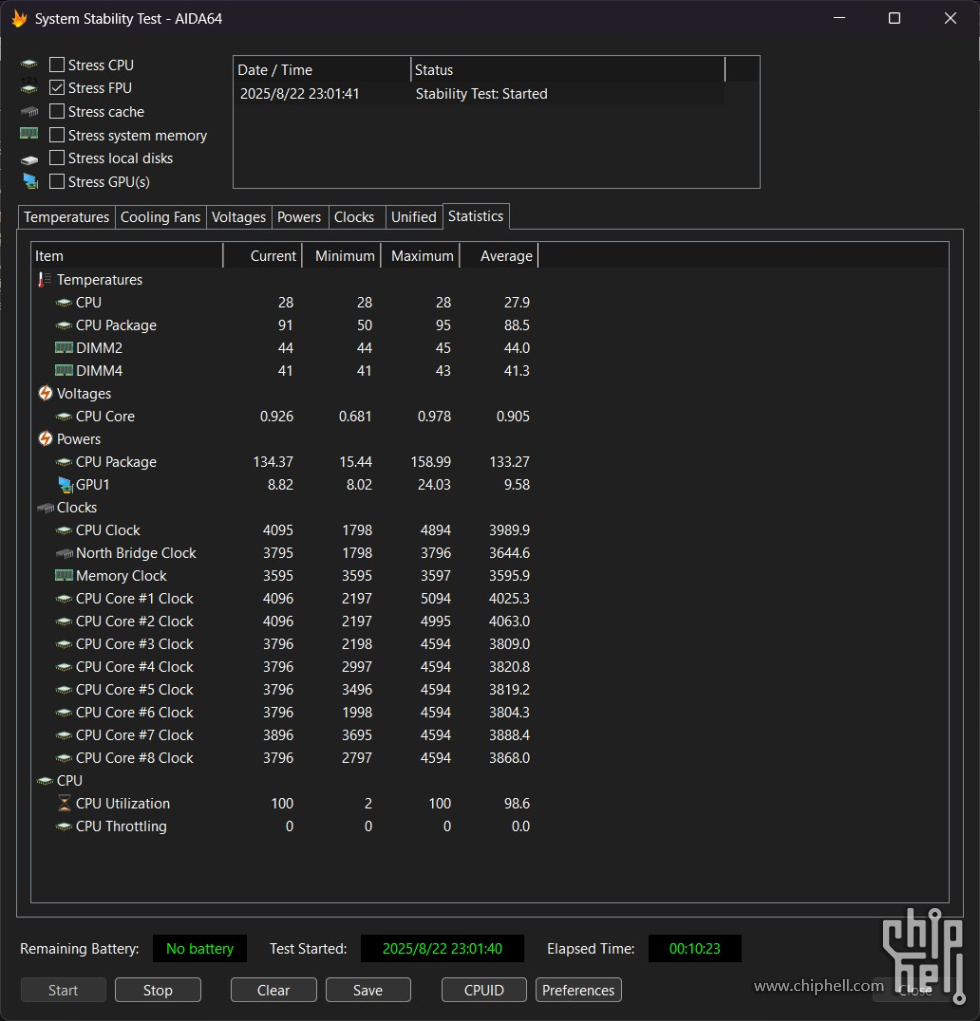The width and height of the screenshot is (980, 1021).
Task: Click the chip icon of CPU Clock row
Action: tap(64, 530)
